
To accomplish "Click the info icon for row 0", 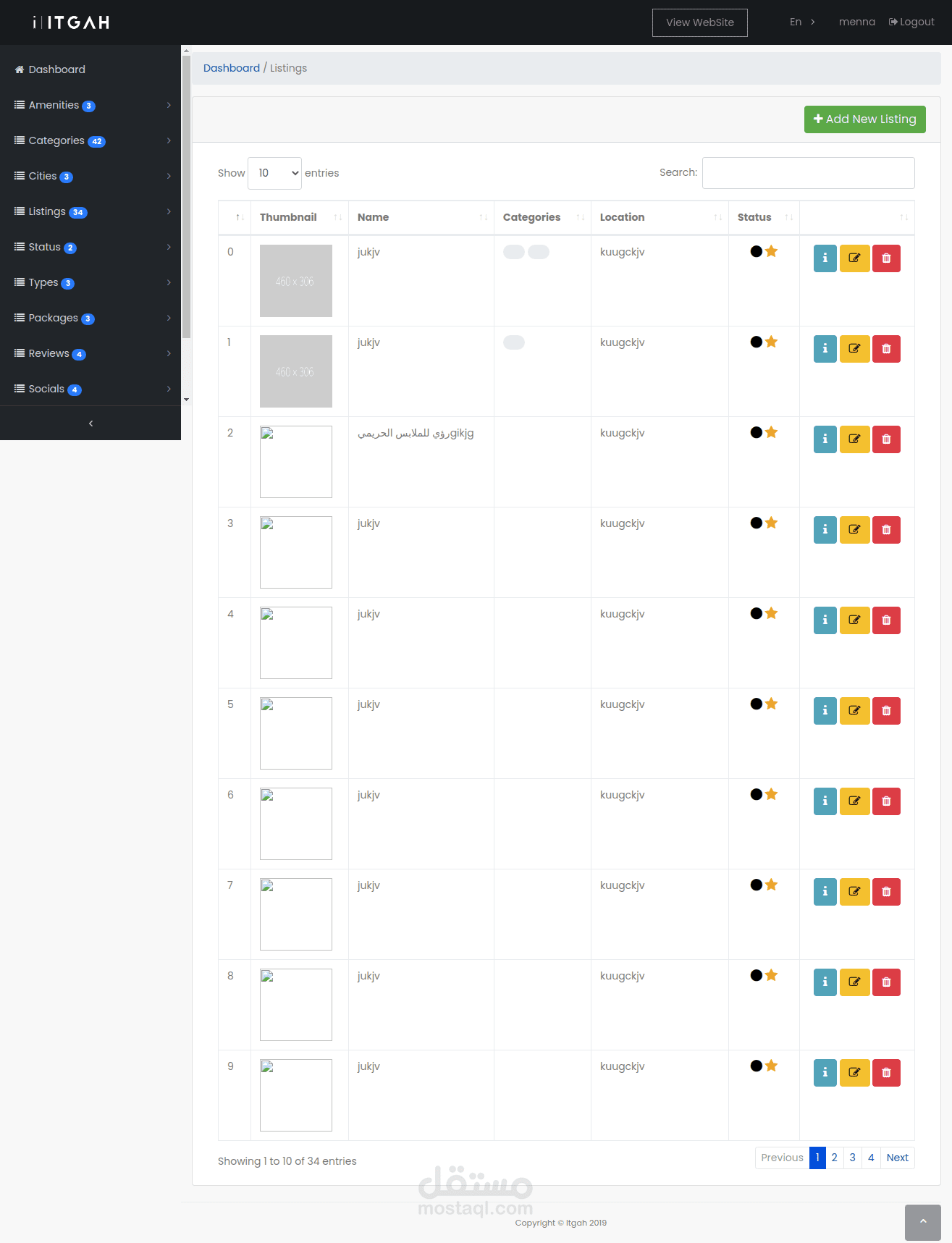I will pos(825,258).
